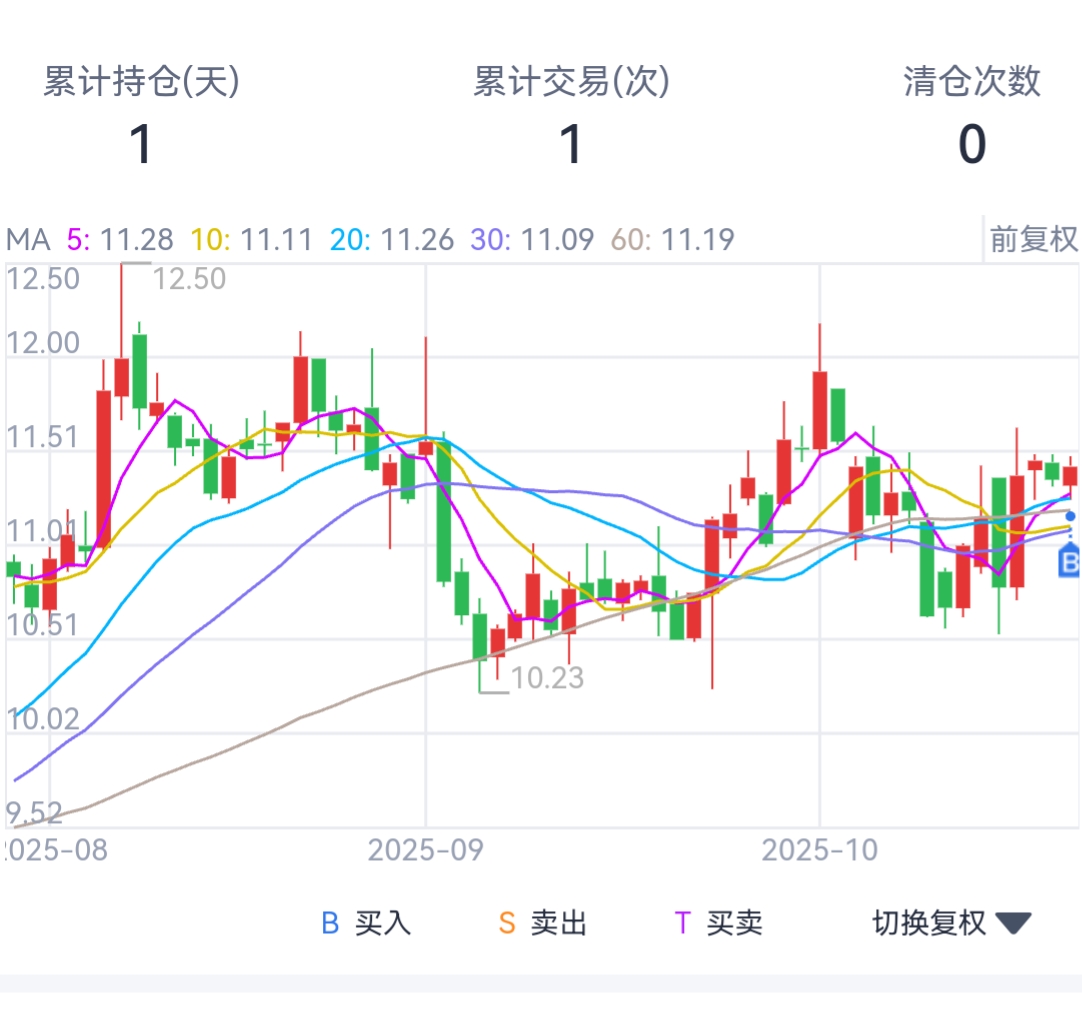The height and width of the screenshot is (1034, 1082).
Task: Click the 切换复权 text label
Action: 929,923
